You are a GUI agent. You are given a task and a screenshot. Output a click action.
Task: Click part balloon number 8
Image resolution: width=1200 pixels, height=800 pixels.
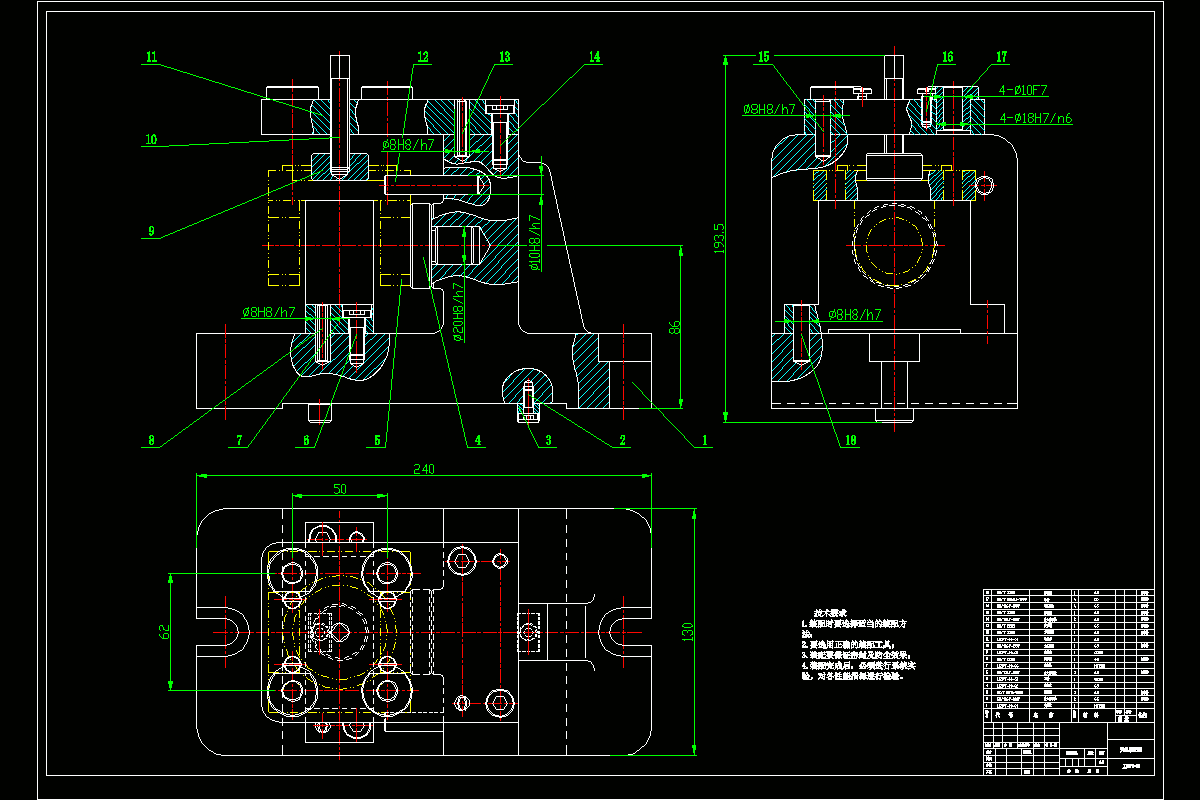click(151, 439)
